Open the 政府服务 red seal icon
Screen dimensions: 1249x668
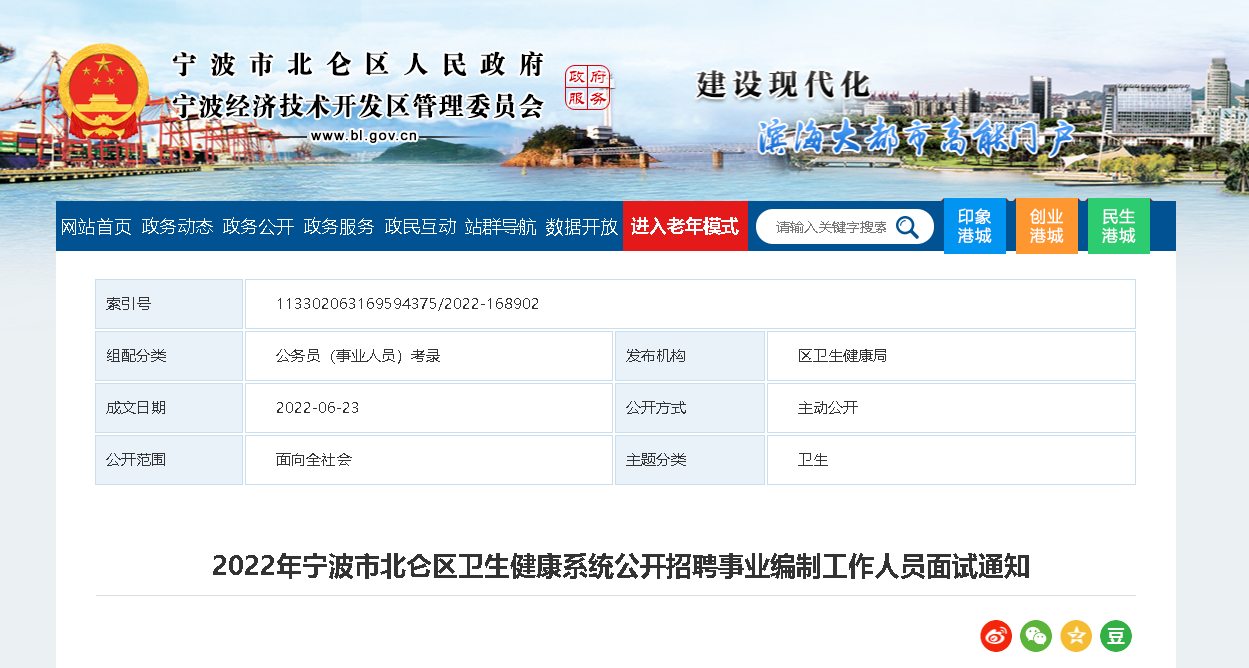[x=587, y=88]
